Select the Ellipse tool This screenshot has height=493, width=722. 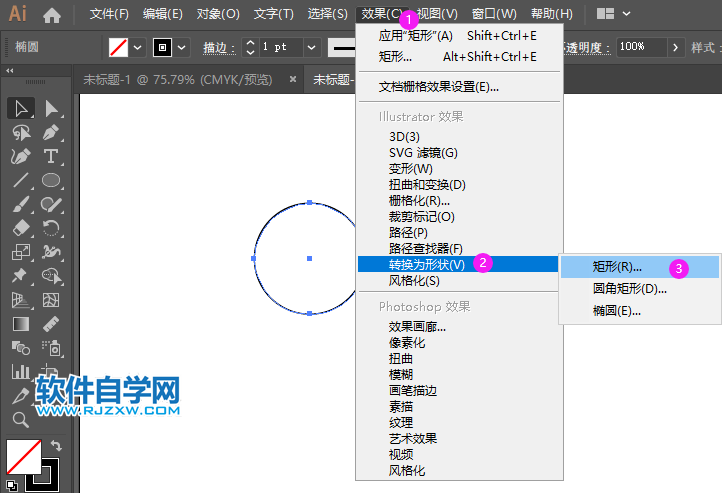point(51,180)
